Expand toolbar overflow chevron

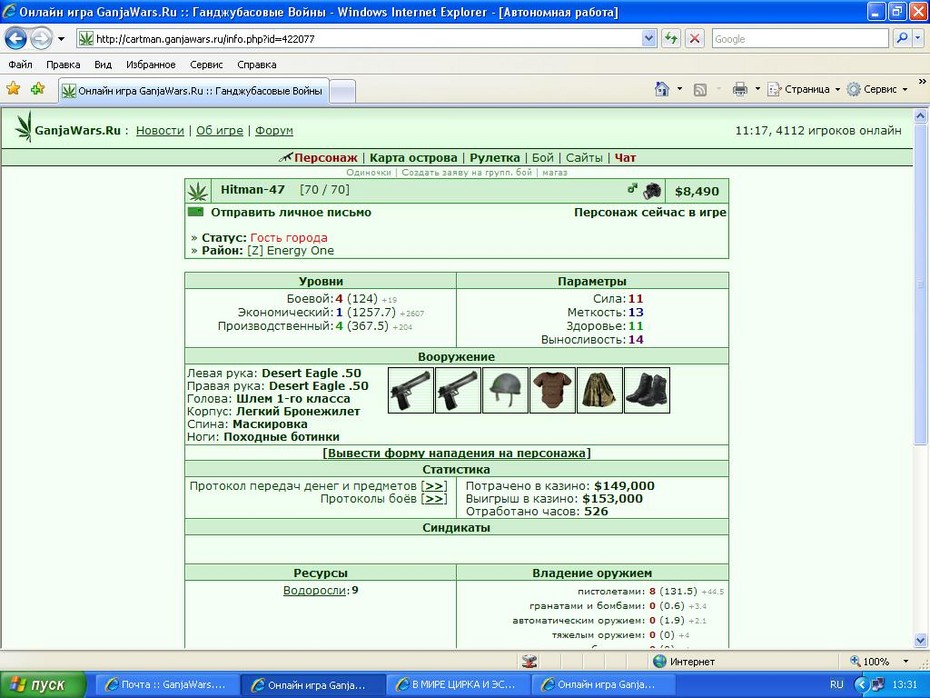point(922,82)
